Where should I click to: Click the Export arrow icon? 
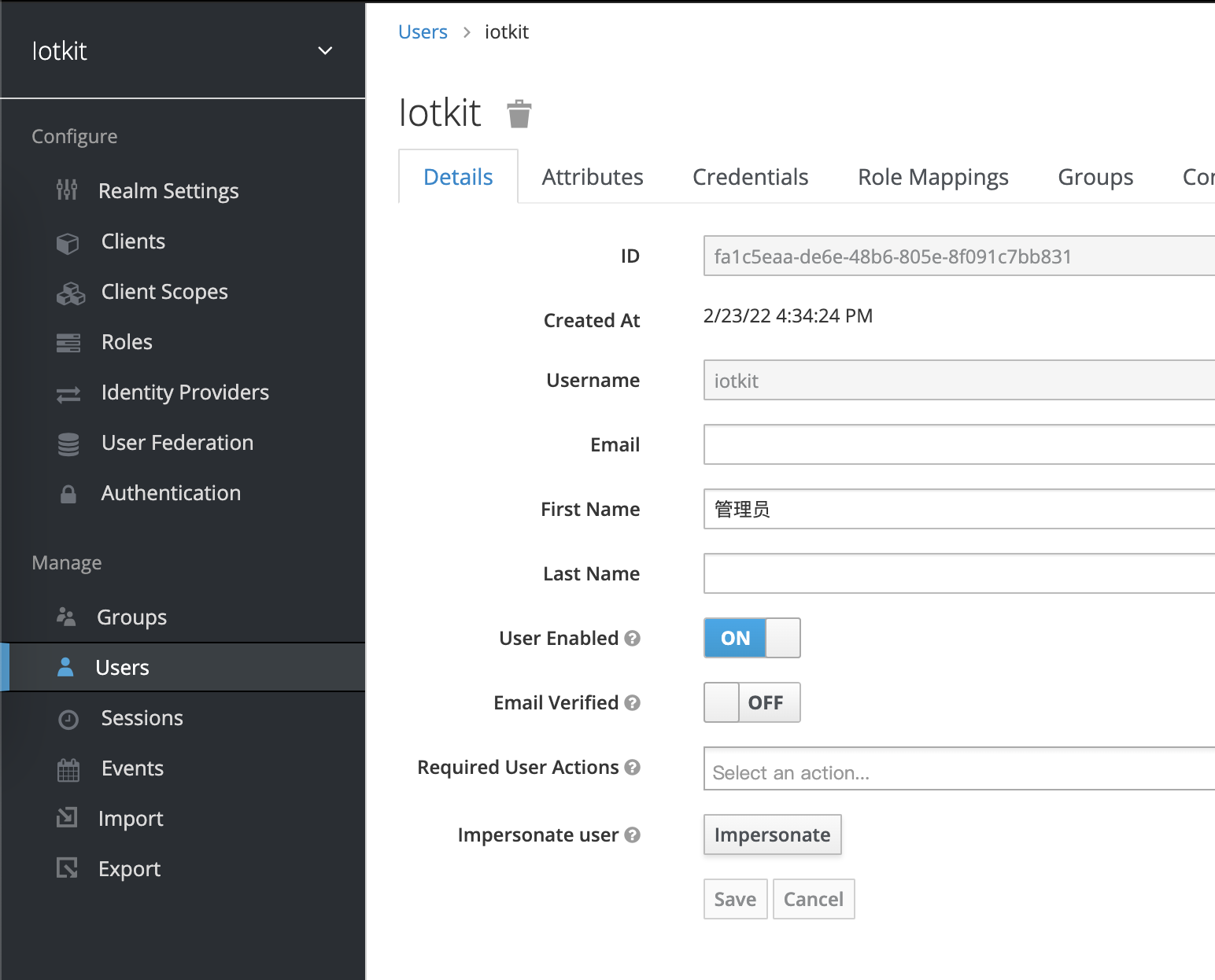pos(67,868)
